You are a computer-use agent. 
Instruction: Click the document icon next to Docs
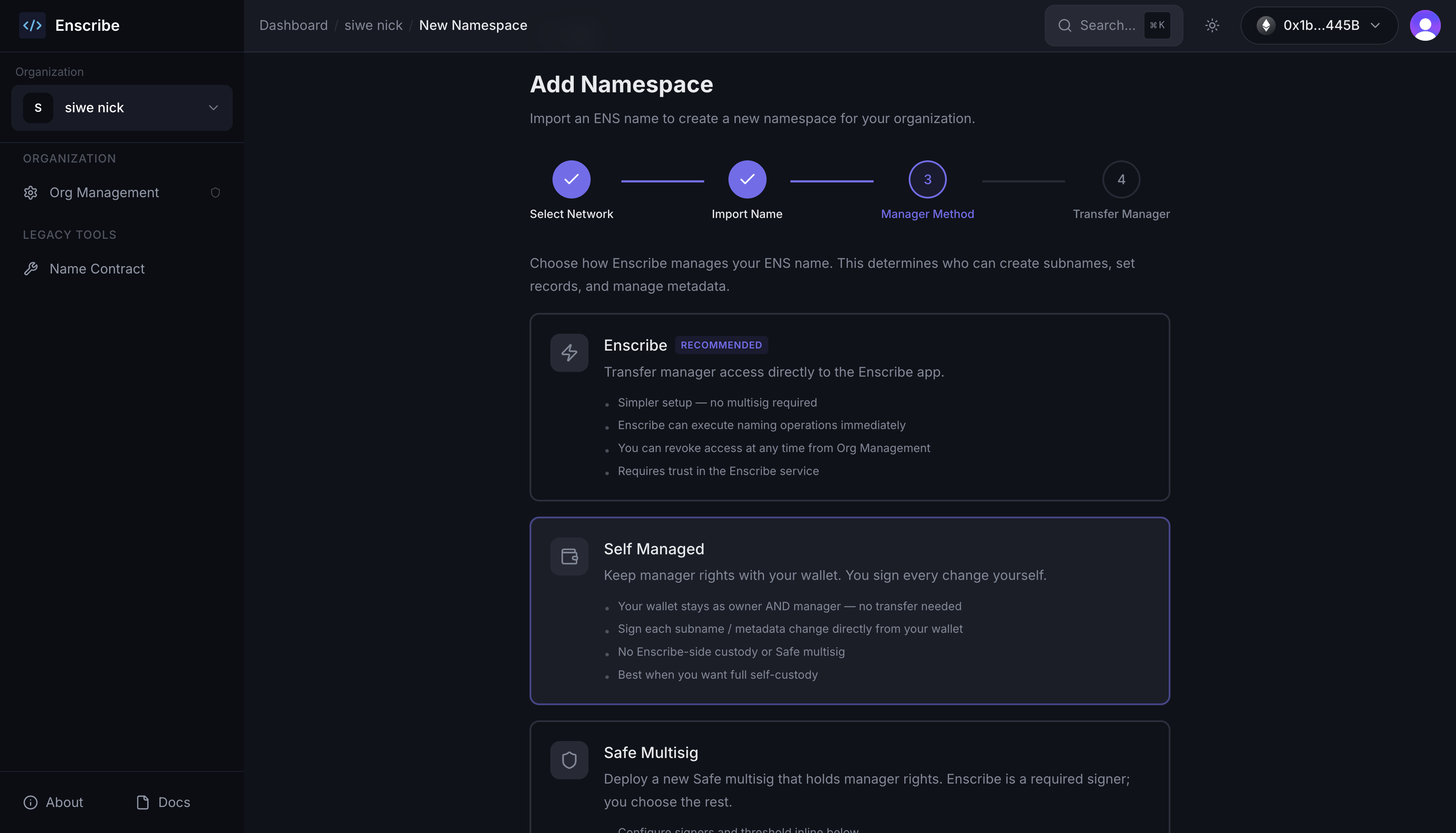pyautogui.click(x=143, y=802)
